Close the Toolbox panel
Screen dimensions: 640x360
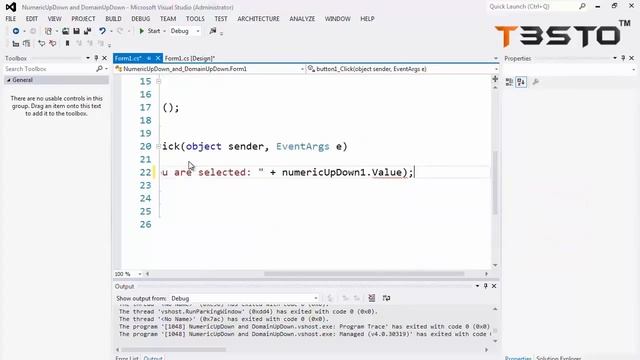104,58
